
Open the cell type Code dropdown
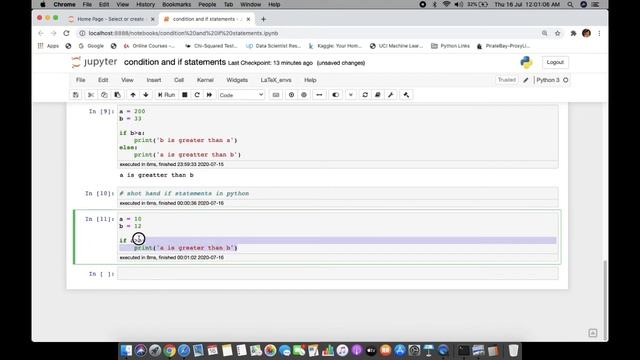[x=241, y=95]
